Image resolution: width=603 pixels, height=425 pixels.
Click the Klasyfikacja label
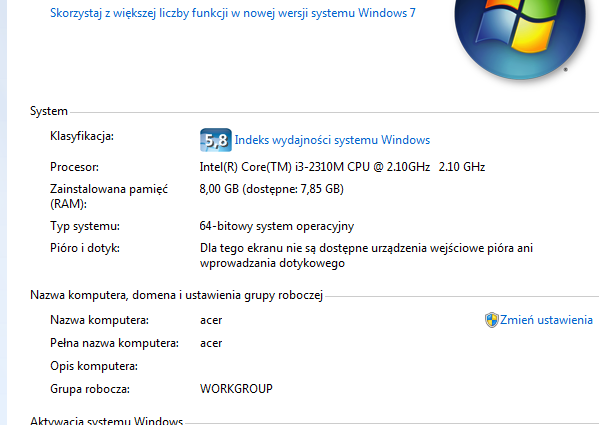(82, 136)
